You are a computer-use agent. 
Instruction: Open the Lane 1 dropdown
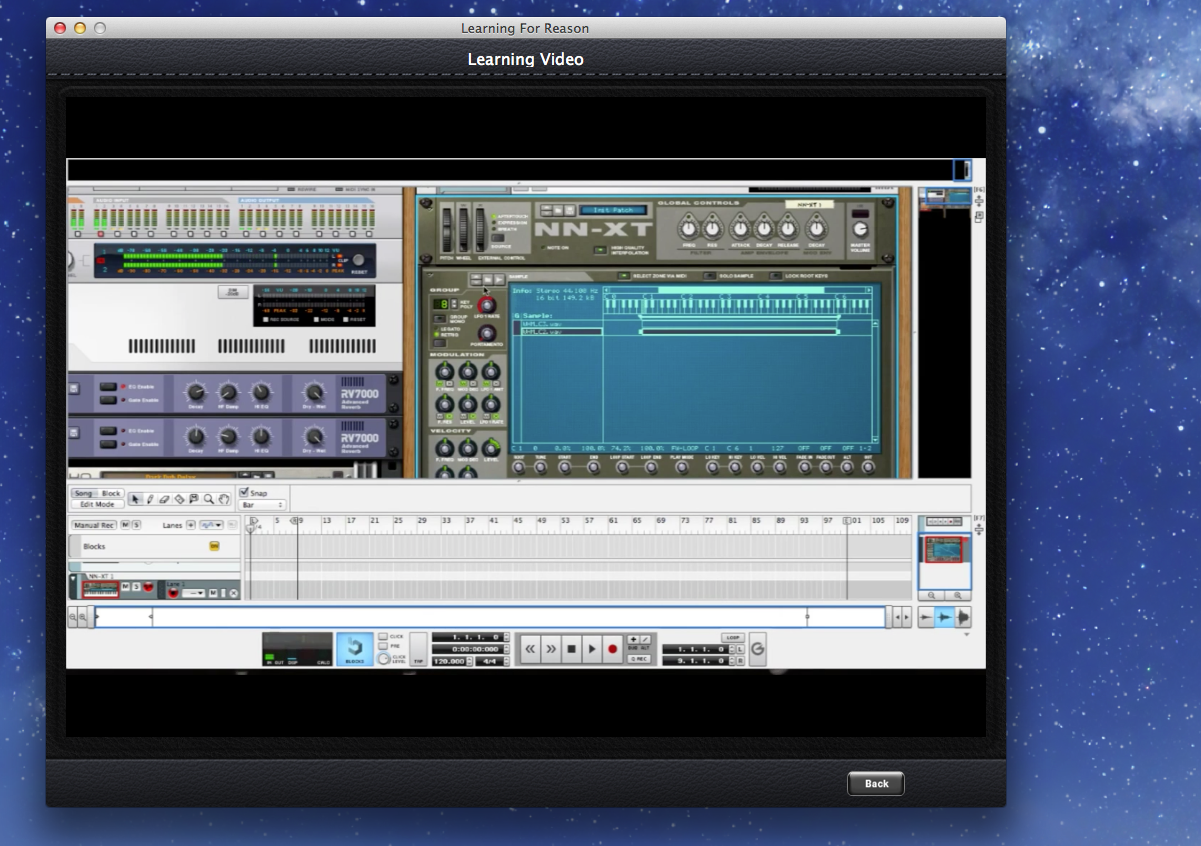193,593
